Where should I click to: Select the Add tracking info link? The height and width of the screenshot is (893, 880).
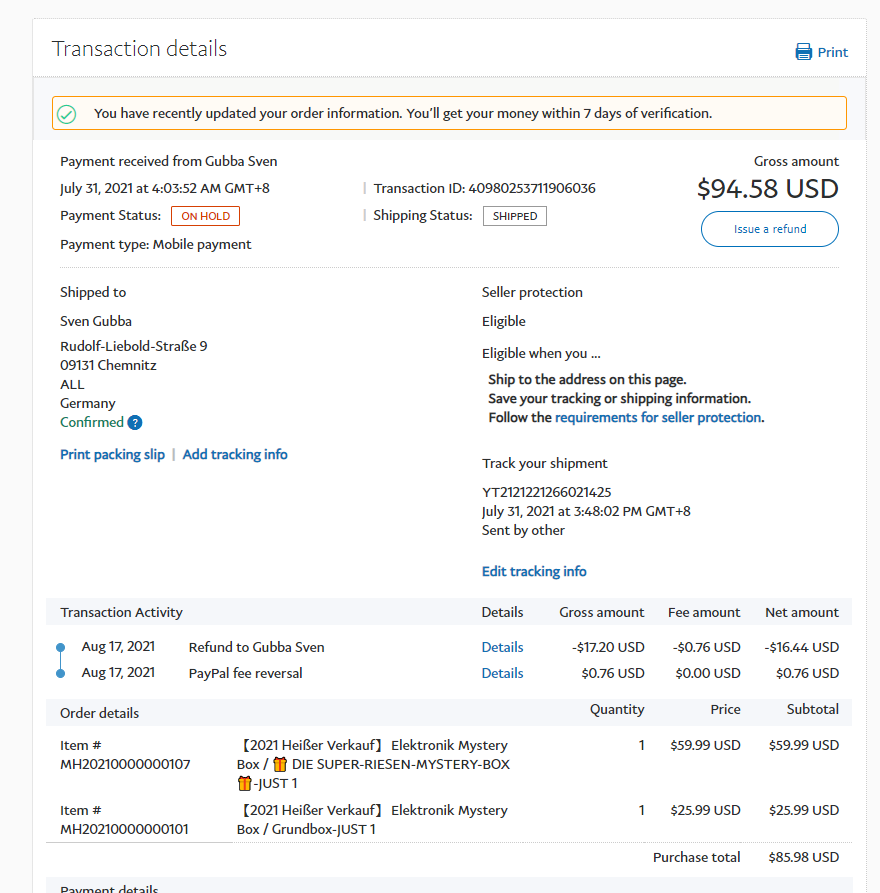[x=235, y=454]
